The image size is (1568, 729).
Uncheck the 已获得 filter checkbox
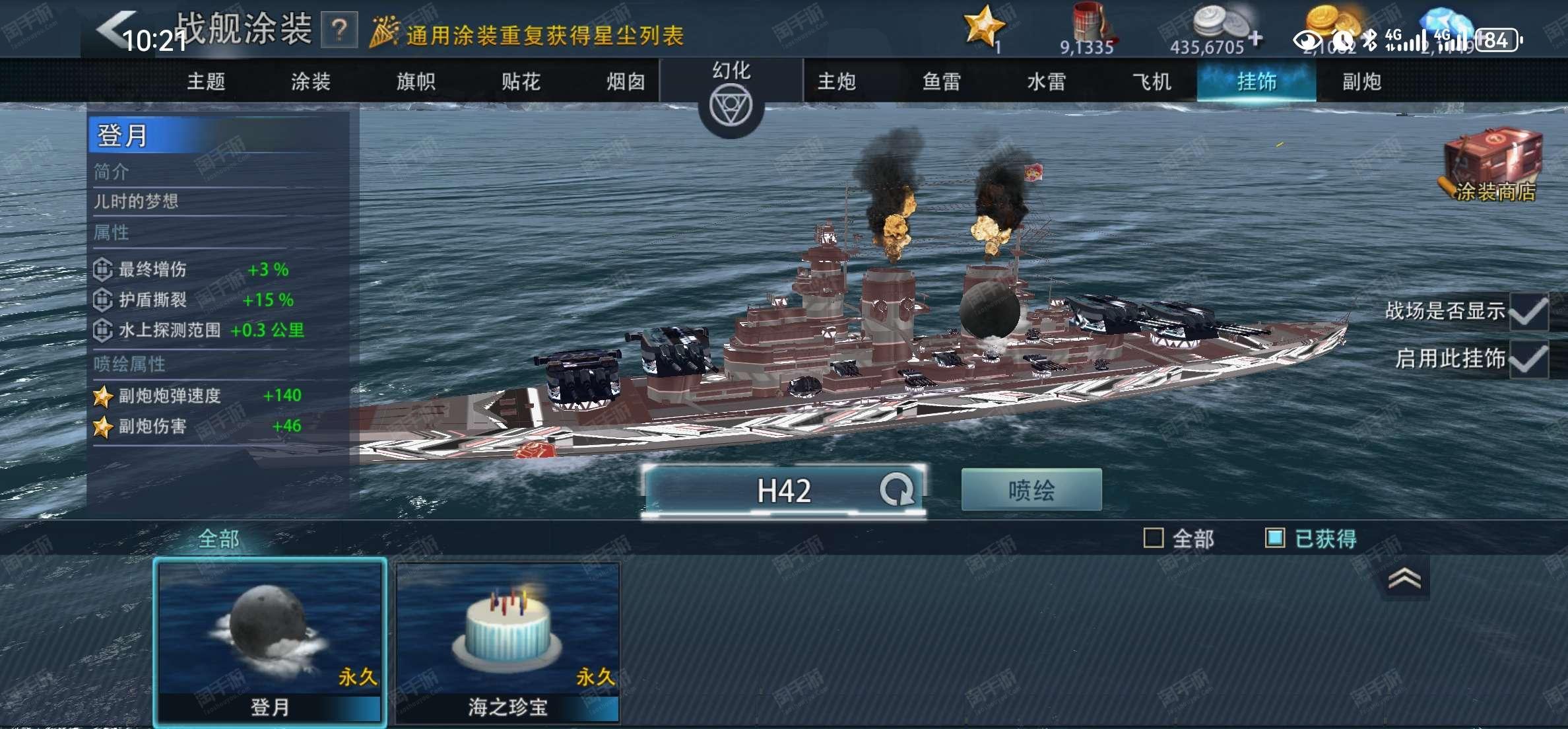pyautogui.click(x=1274, y=538)
